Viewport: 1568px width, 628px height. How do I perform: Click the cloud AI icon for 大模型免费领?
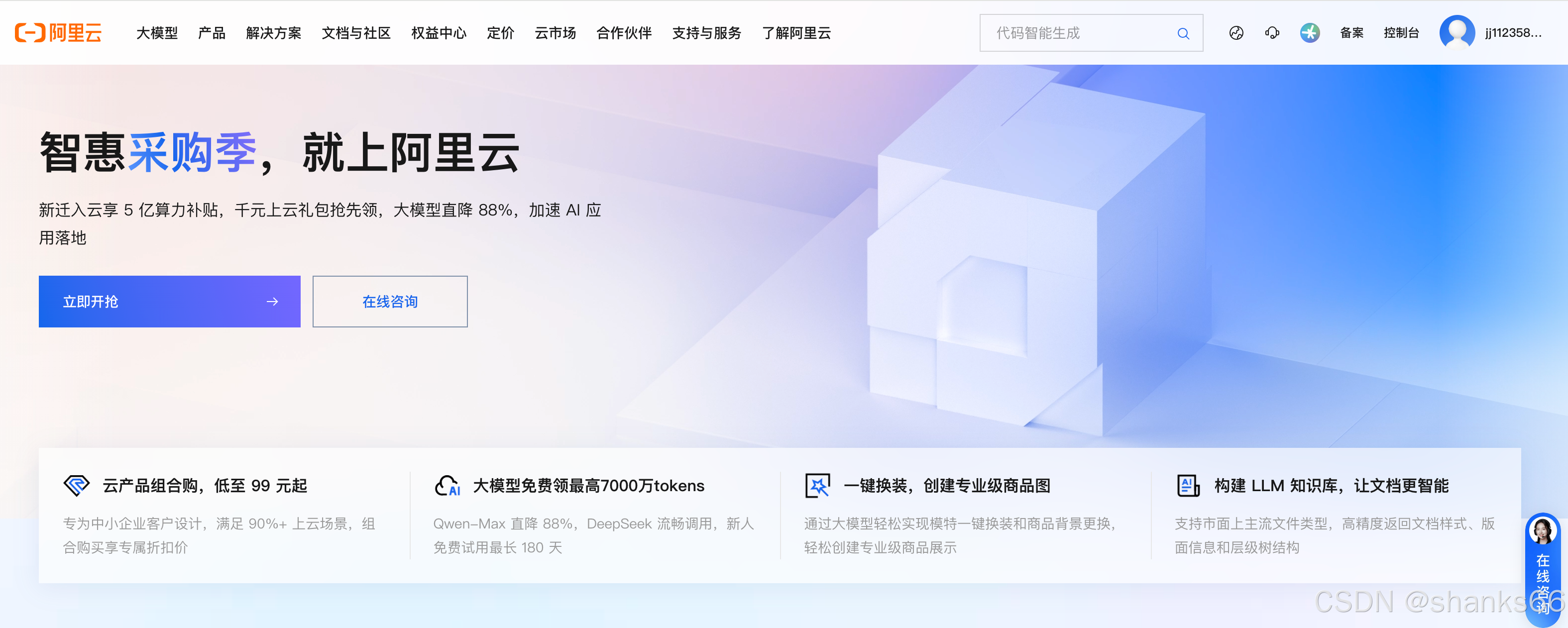coord(448,485)
